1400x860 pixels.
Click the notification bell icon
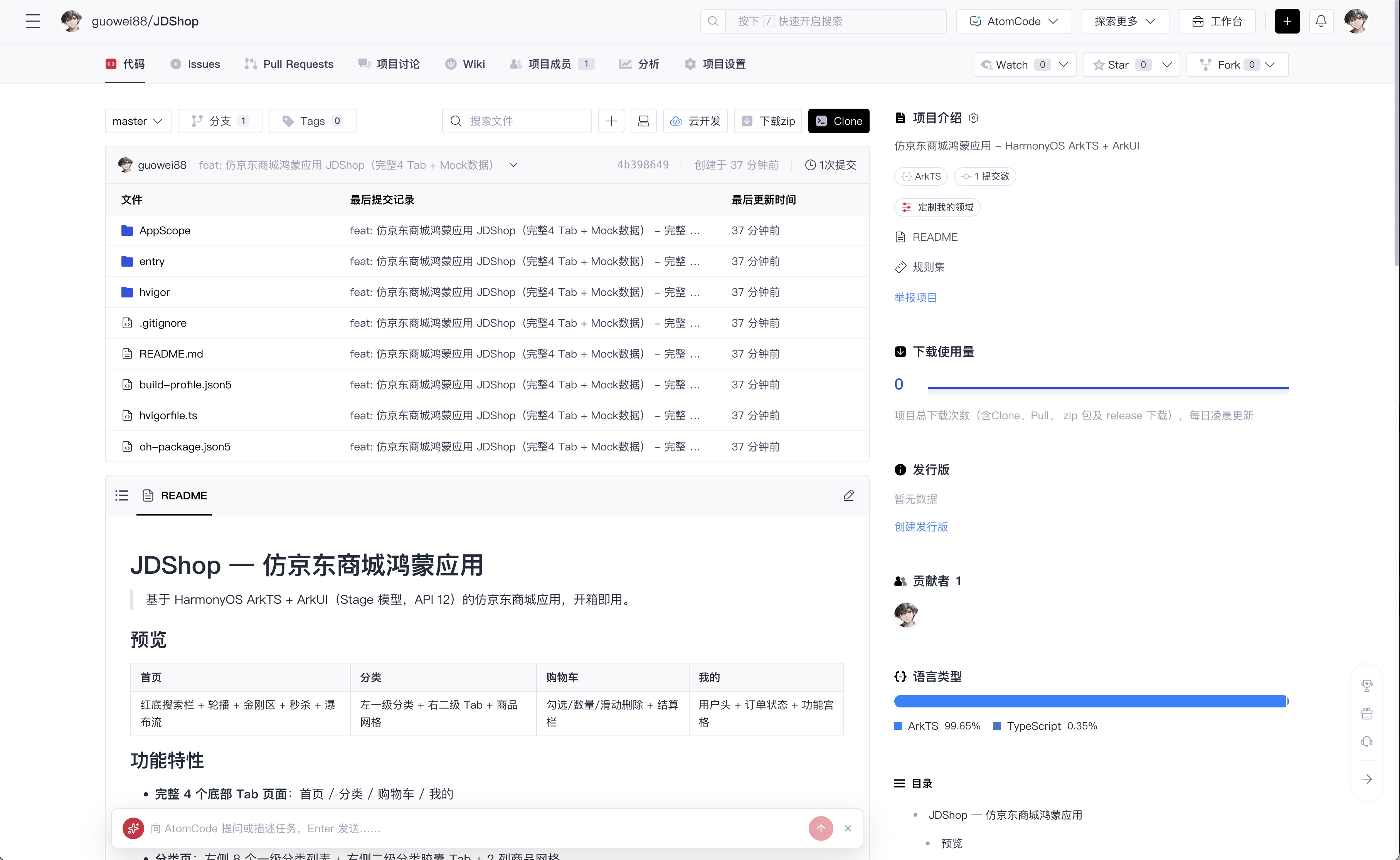click(1321, 21)
